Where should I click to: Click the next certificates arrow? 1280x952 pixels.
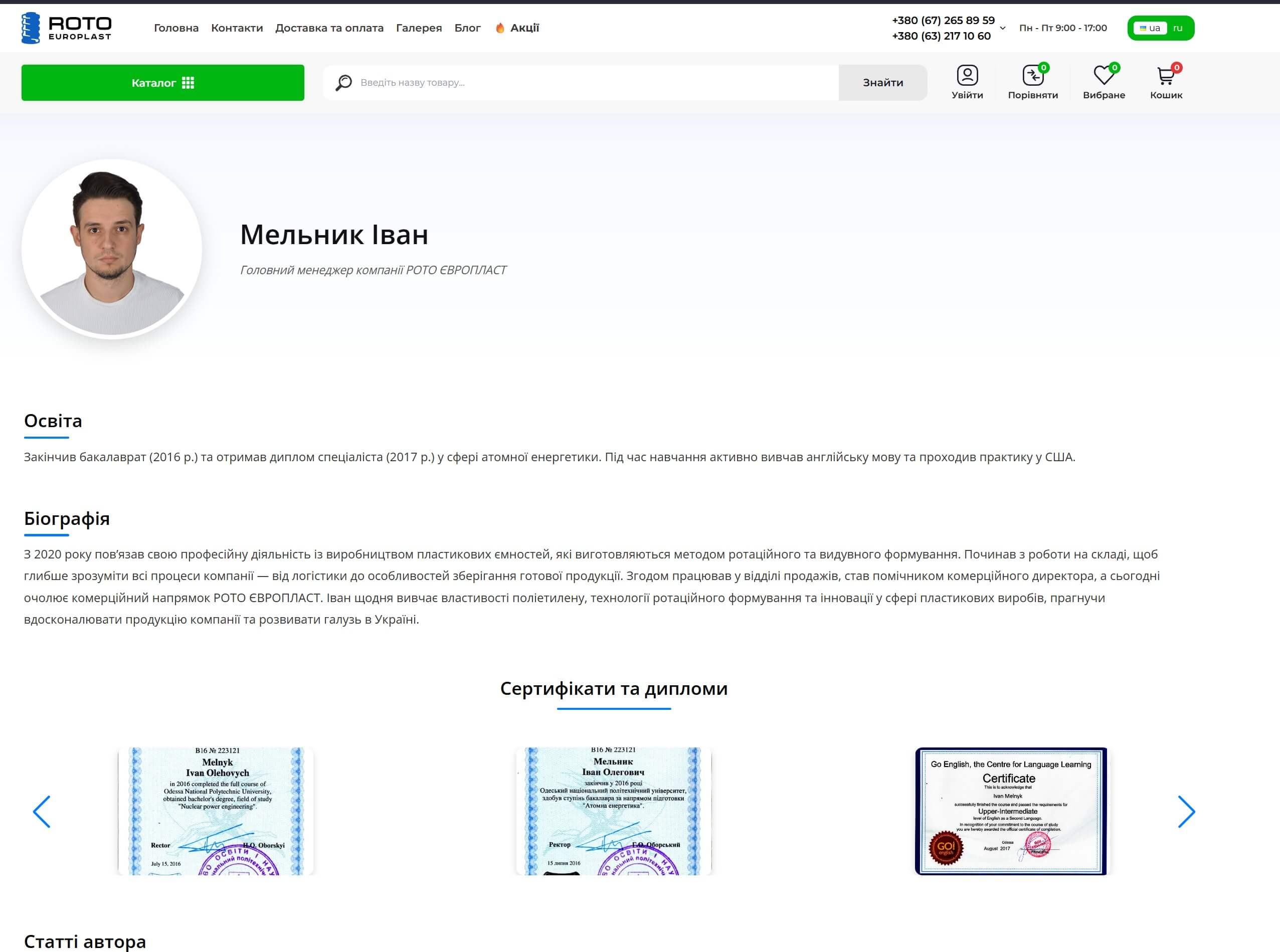(1186, 812)
